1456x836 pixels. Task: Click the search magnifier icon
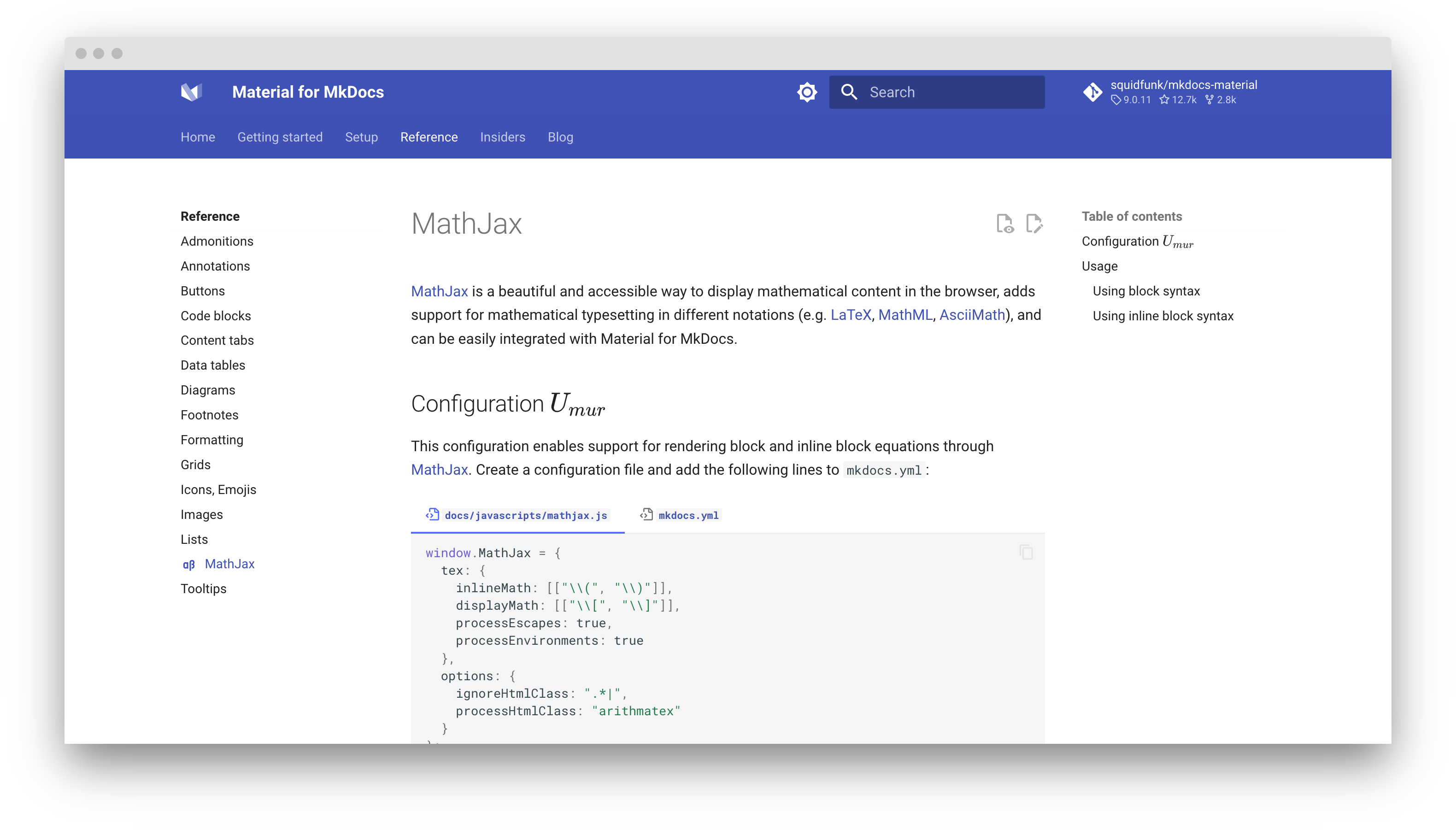pyautogui.click(x=849, y=92)
